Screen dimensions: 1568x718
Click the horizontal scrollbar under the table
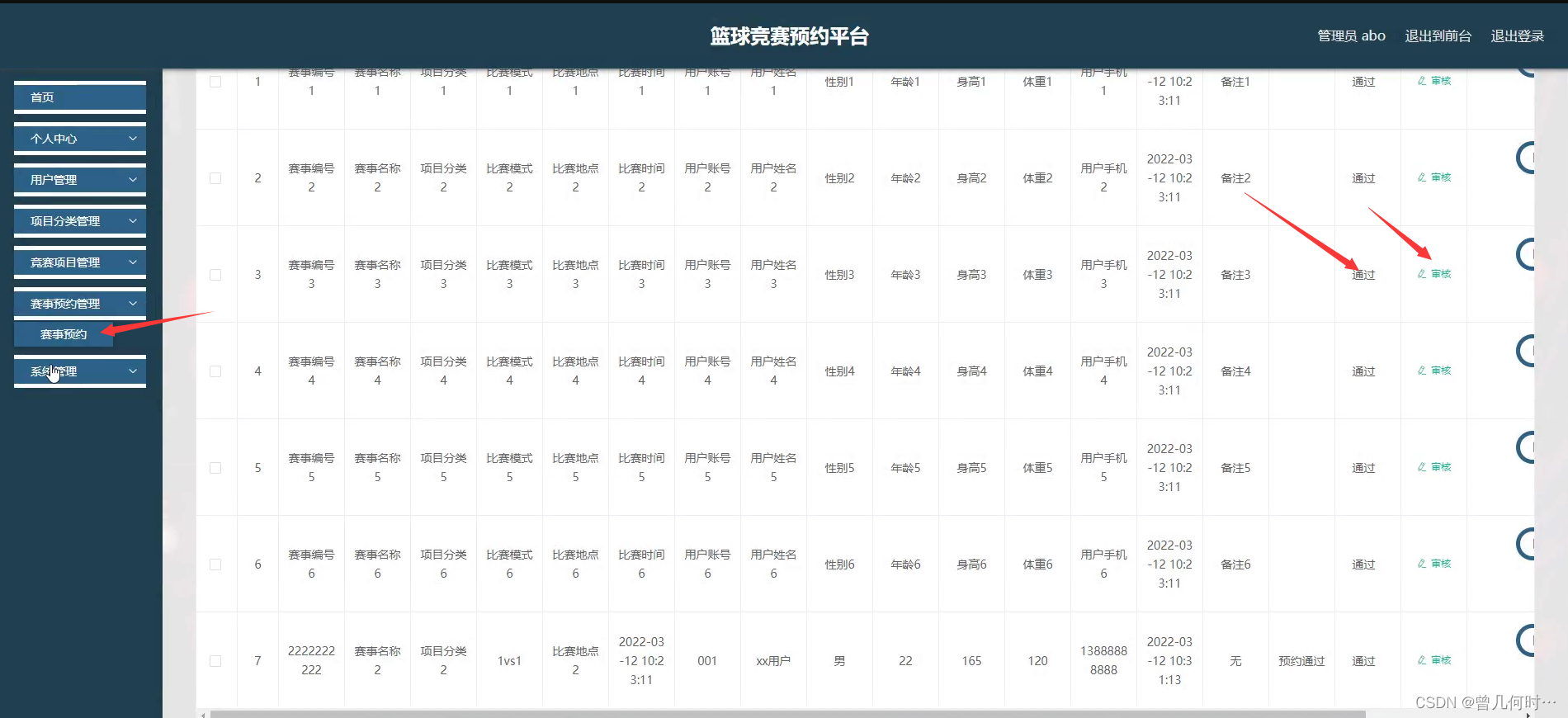pos(788,714)
